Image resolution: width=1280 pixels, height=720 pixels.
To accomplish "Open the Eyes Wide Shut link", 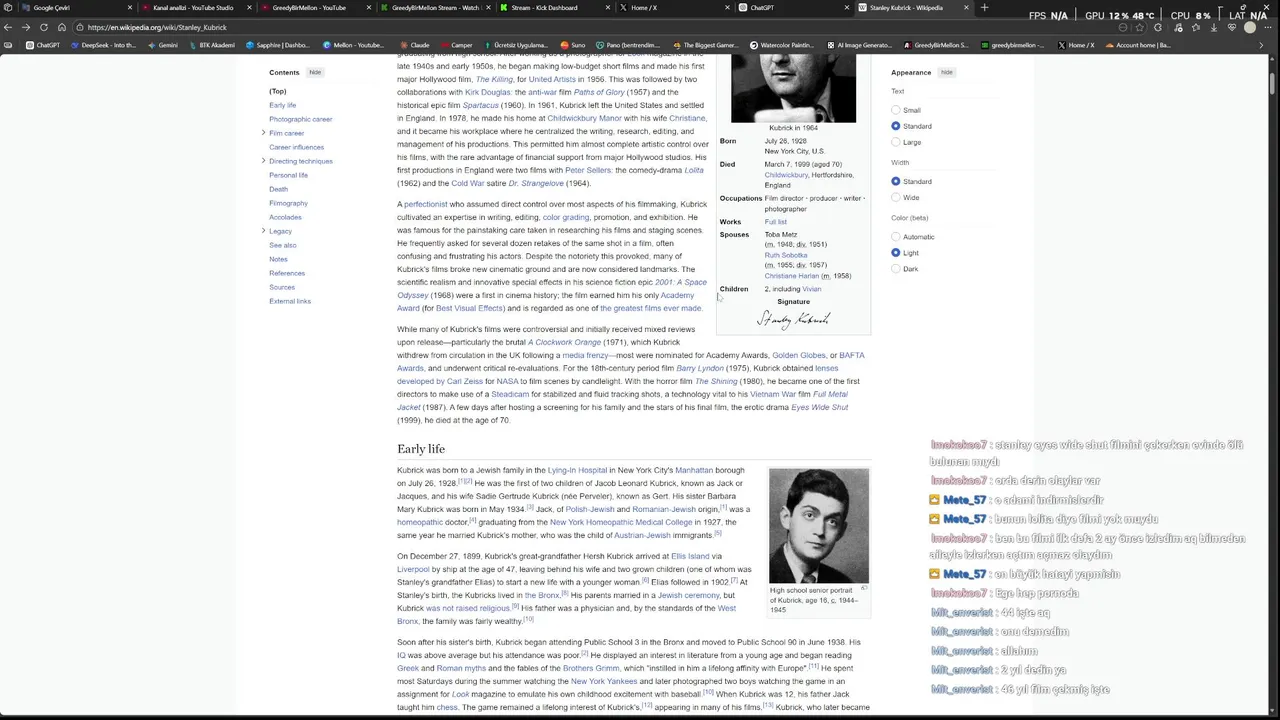I will click(819, 407).
